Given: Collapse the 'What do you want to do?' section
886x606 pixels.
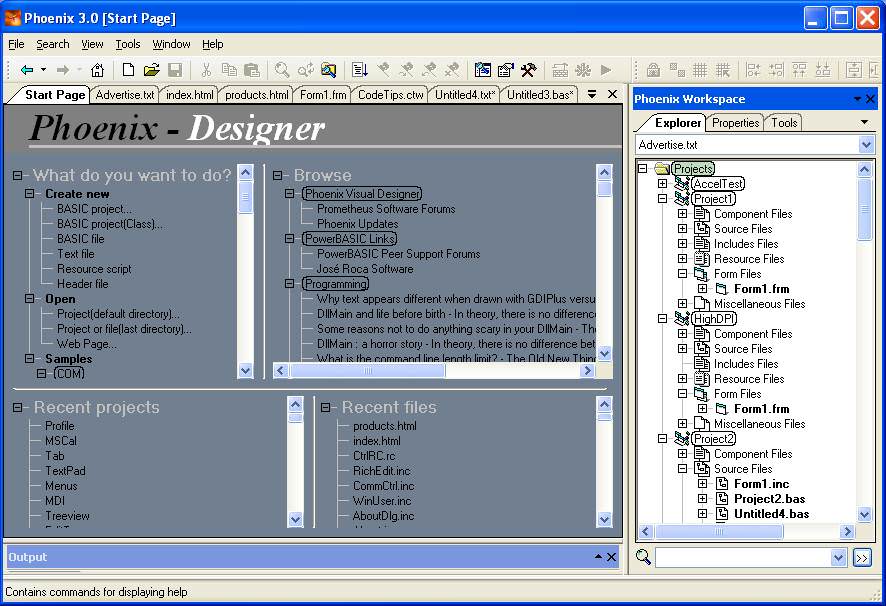Looking at the screenshot, I should pyautogui.click(x=18, y=175).
